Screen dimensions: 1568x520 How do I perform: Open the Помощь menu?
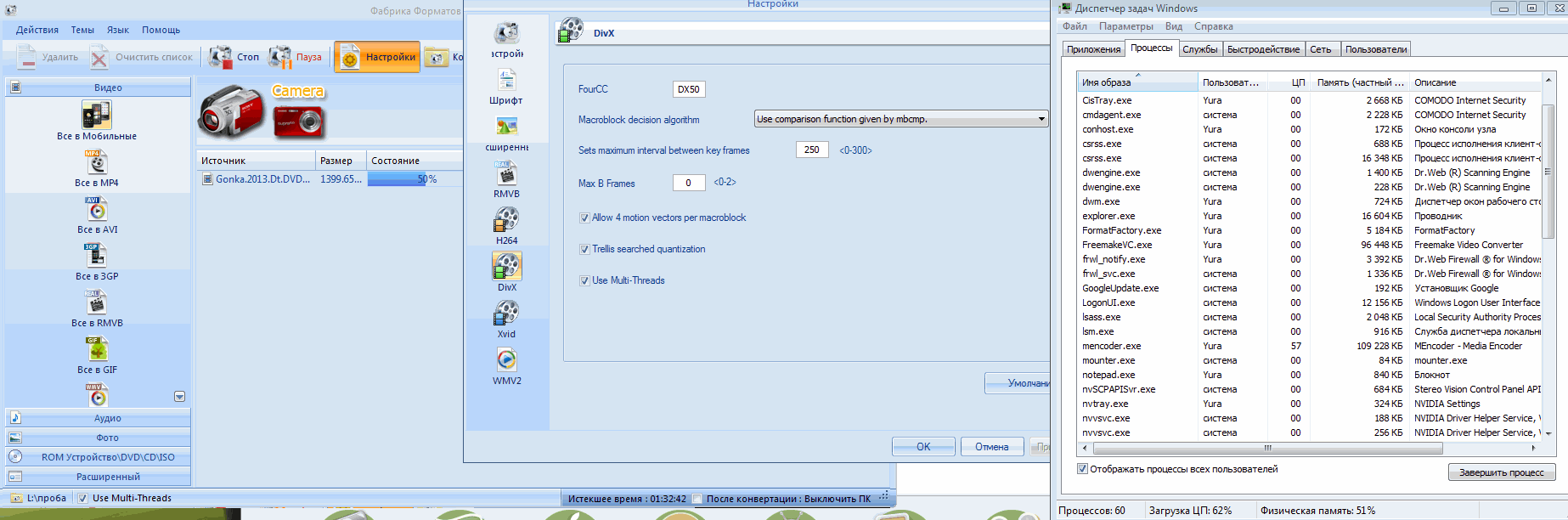pyautogui.click(x=161, y=30)
